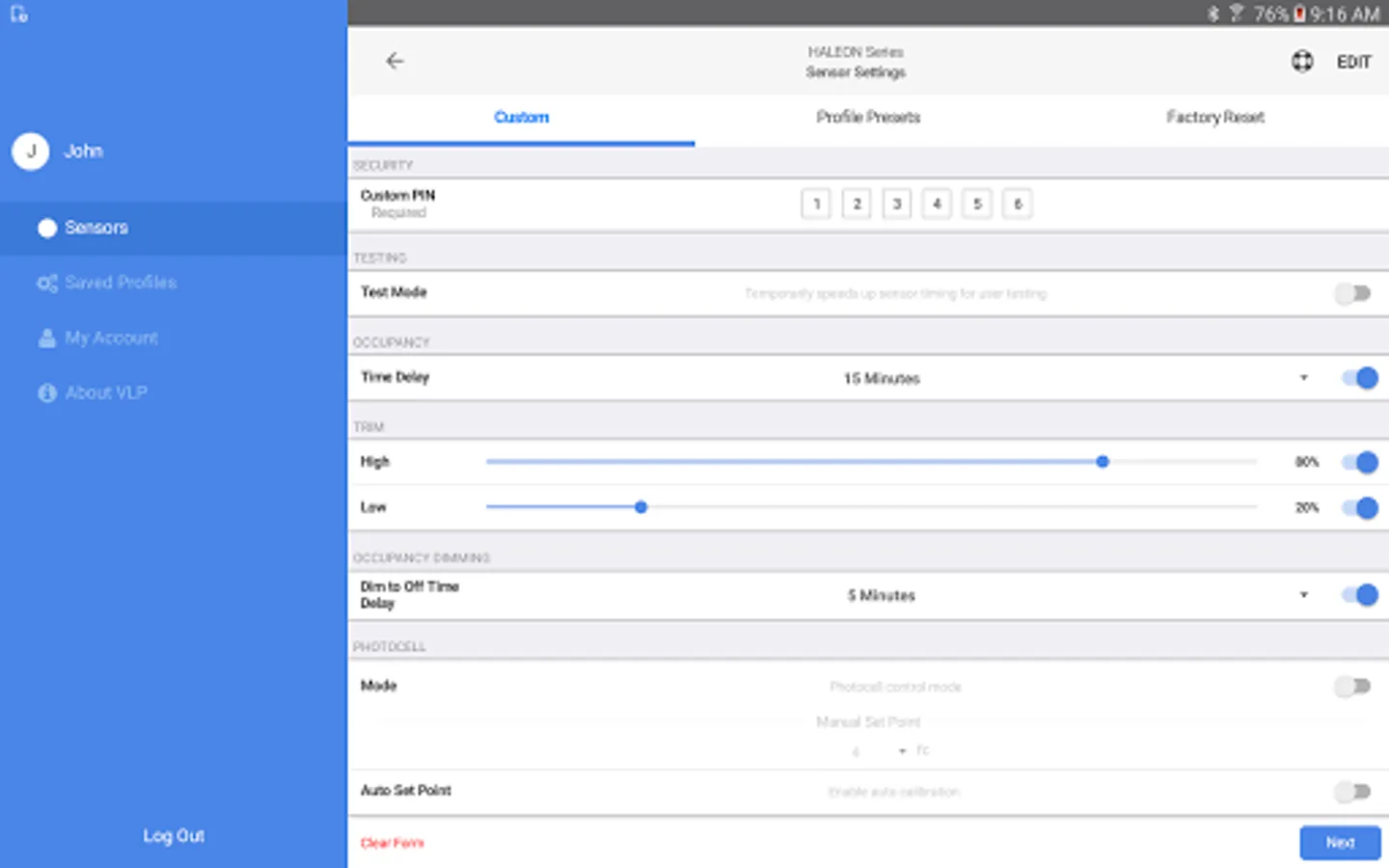
Task: Disable the Dim to Off Time Delay switch
Action: (x=1359, y=595)
